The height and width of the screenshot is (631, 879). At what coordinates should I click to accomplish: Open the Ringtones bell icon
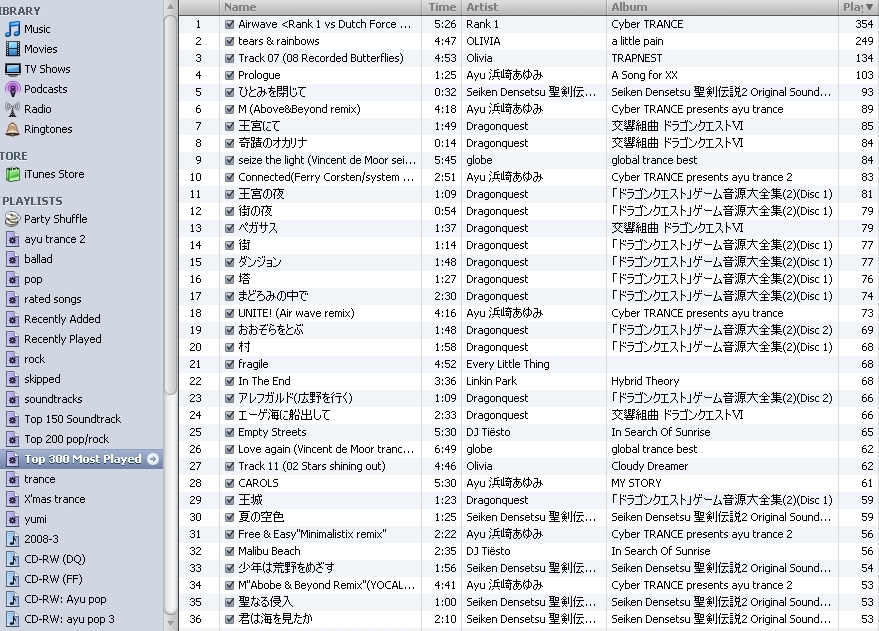click(12, 129)
